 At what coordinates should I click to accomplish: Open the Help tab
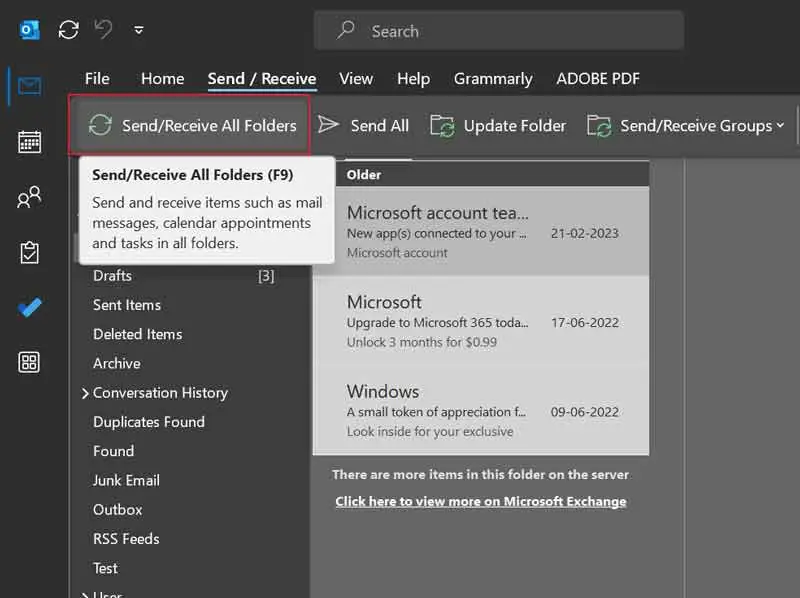[413, 79]
